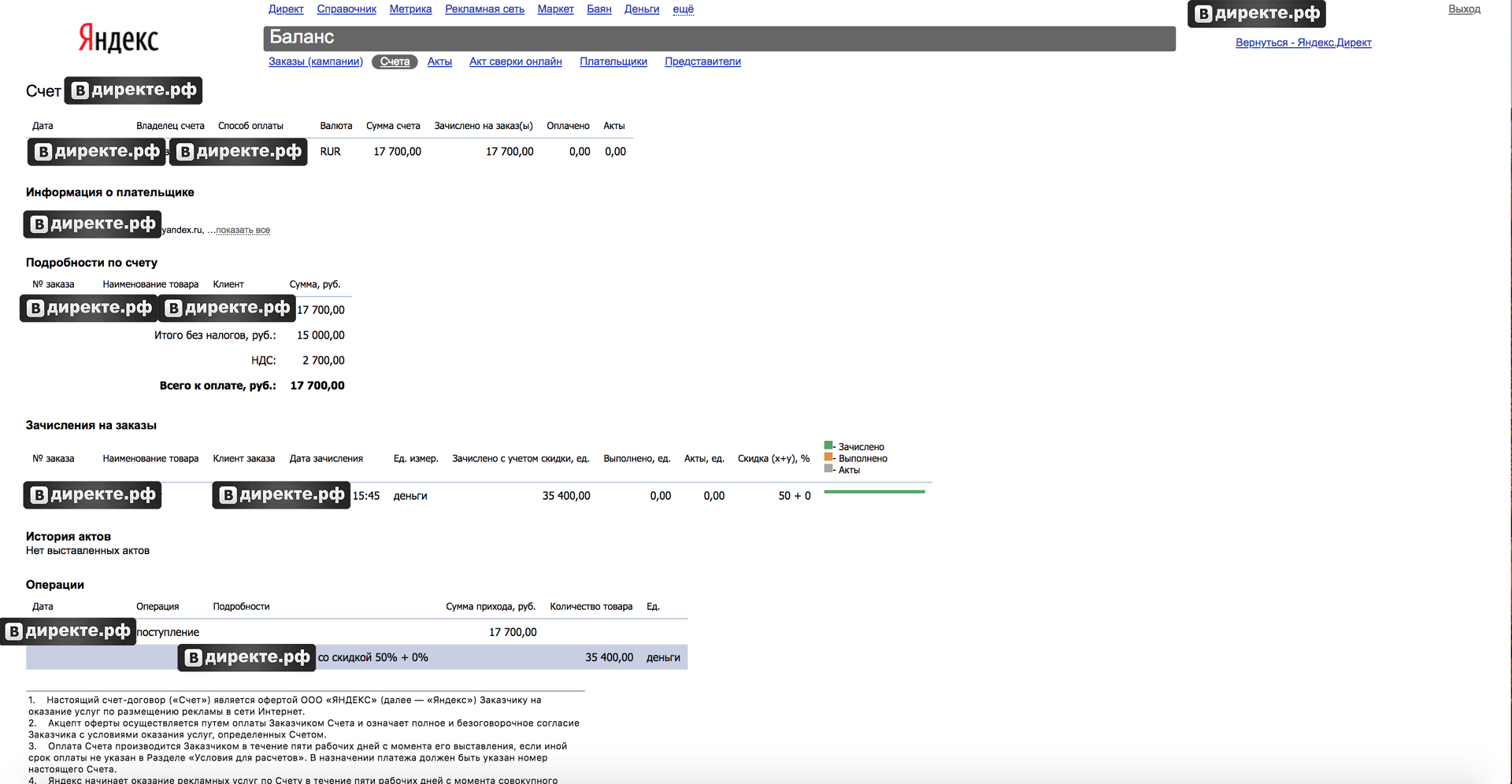
Task: Select the НДС amount 2 700,00
Action: (324, 361)
